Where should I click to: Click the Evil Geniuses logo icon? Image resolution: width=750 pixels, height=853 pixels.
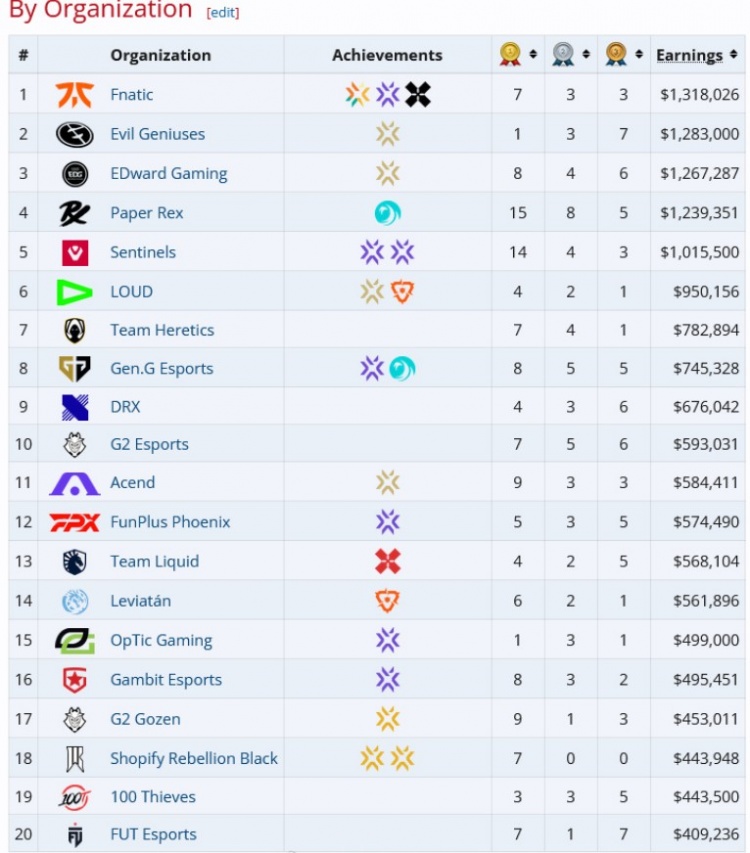(x=75, y=134)
